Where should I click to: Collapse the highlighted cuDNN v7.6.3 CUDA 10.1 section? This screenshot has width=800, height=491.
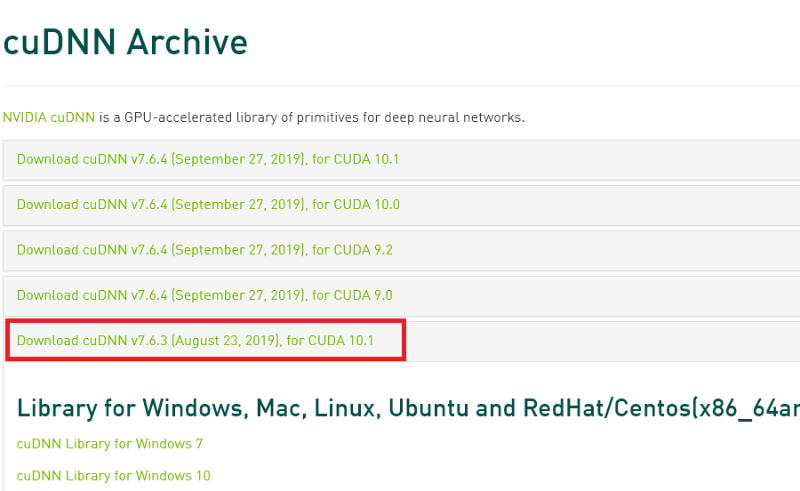(x=195, y=341)
